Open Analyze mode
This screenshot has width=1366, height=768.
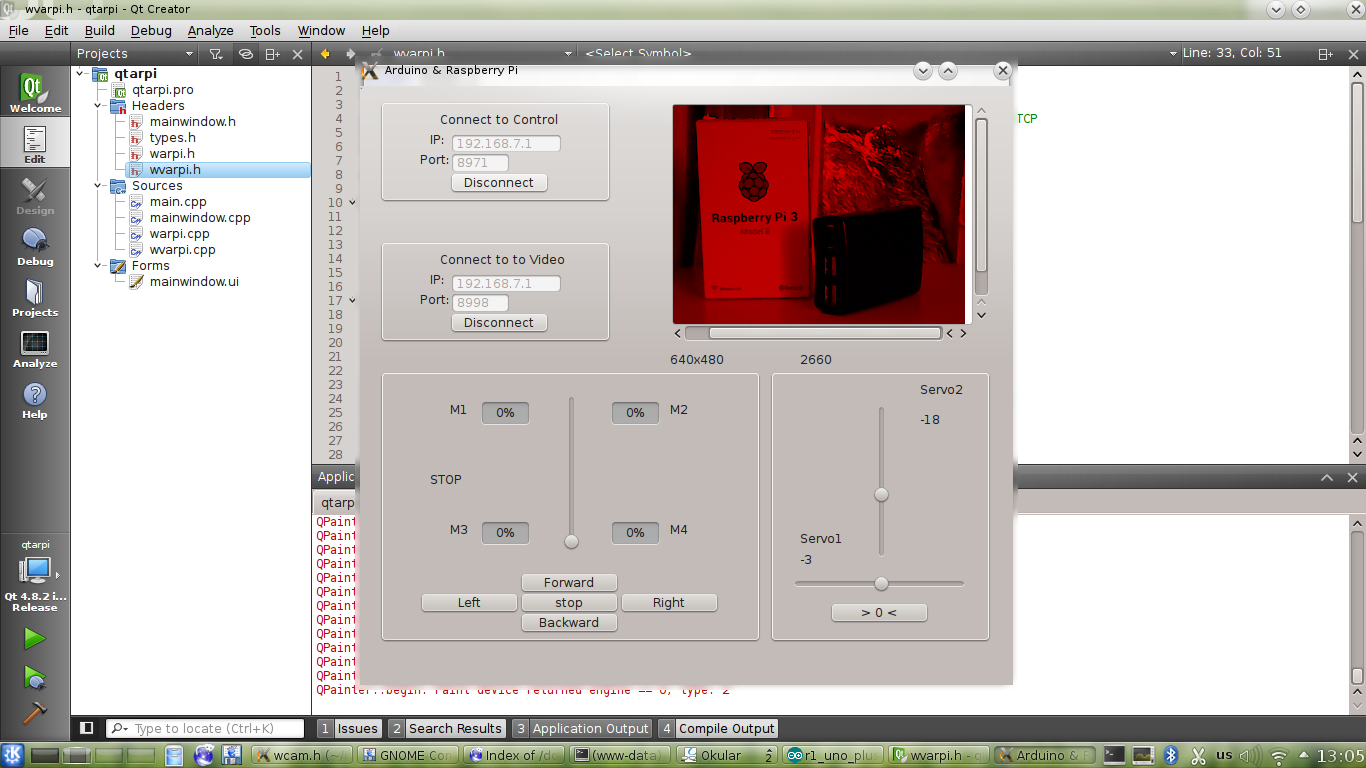(35, 348)
